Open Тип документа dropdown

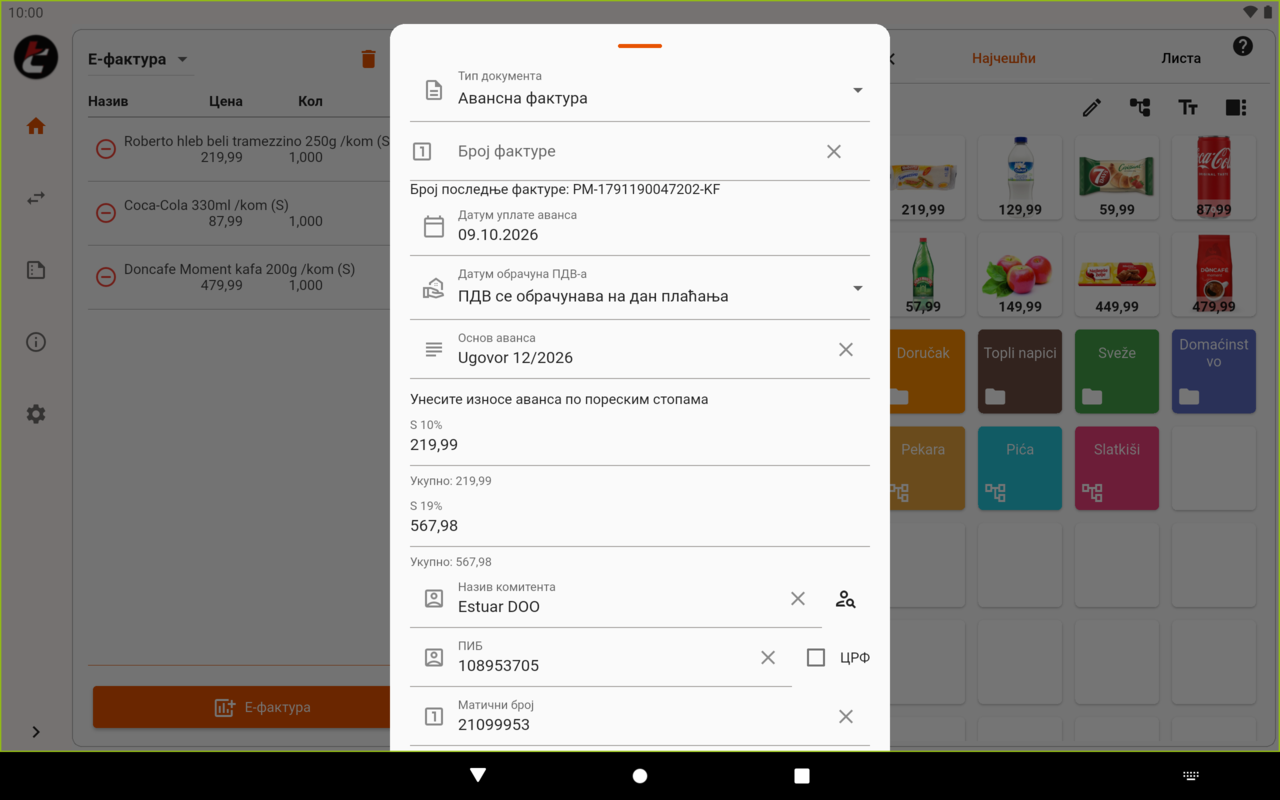[x=640, y=90]
